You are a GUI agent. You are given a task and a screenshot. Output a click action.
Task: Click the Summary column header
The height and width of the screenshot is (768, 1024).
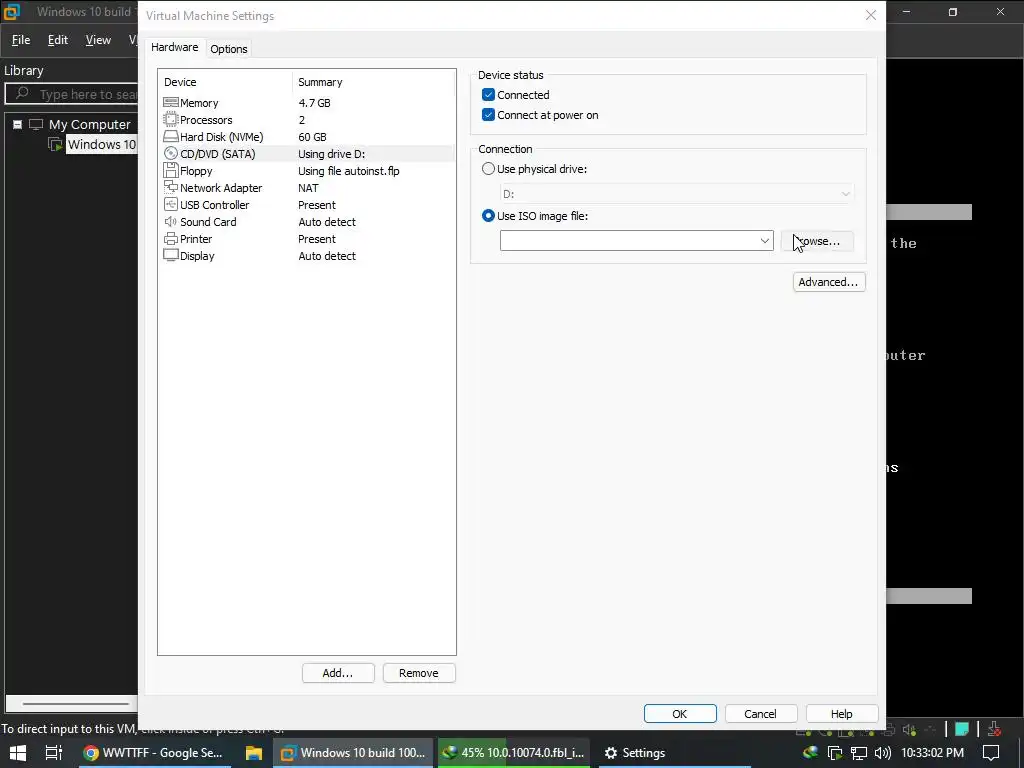click(374, 82)
